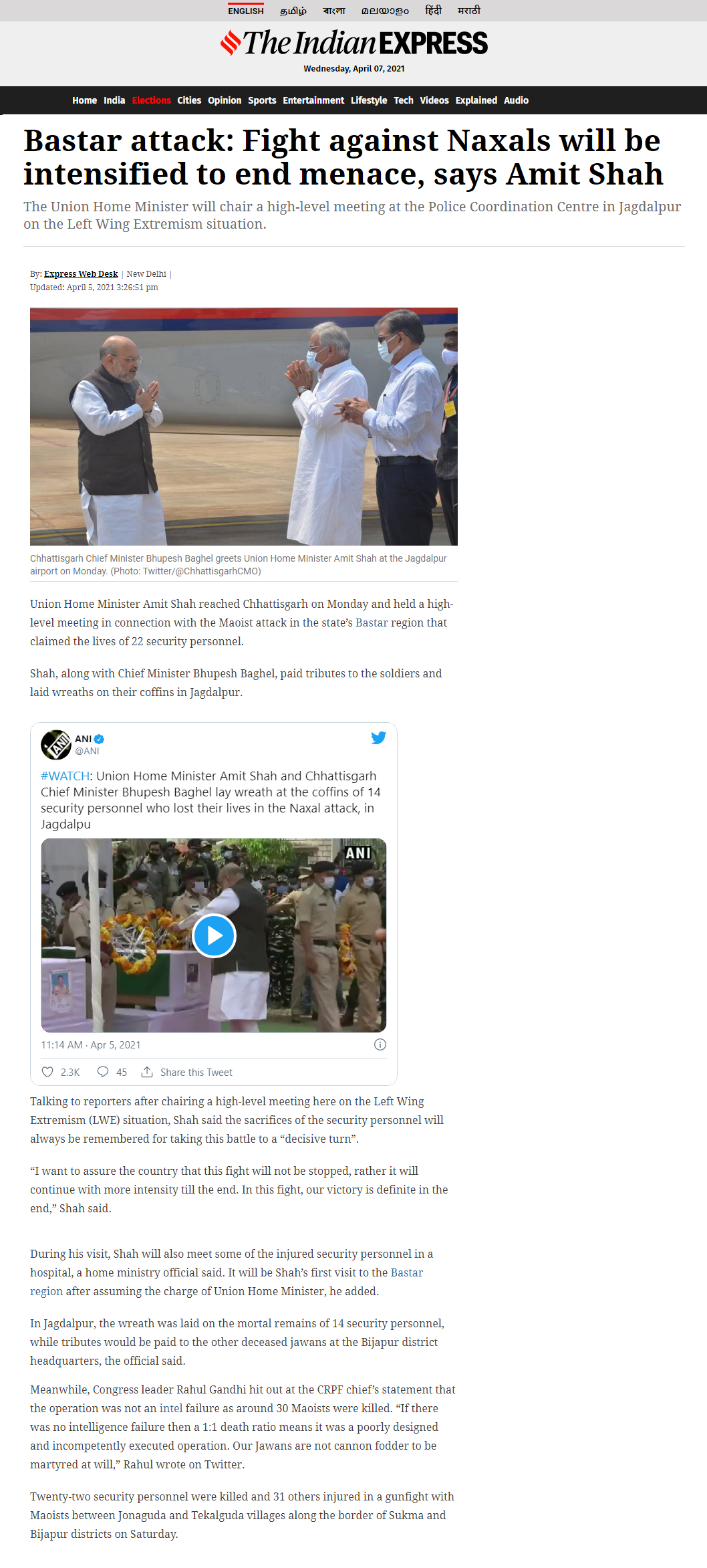Image resolution: width=707 pixels, height=1568 pixels.
Task: Open the Amit Shah airport photo
Action: (244, 427)
